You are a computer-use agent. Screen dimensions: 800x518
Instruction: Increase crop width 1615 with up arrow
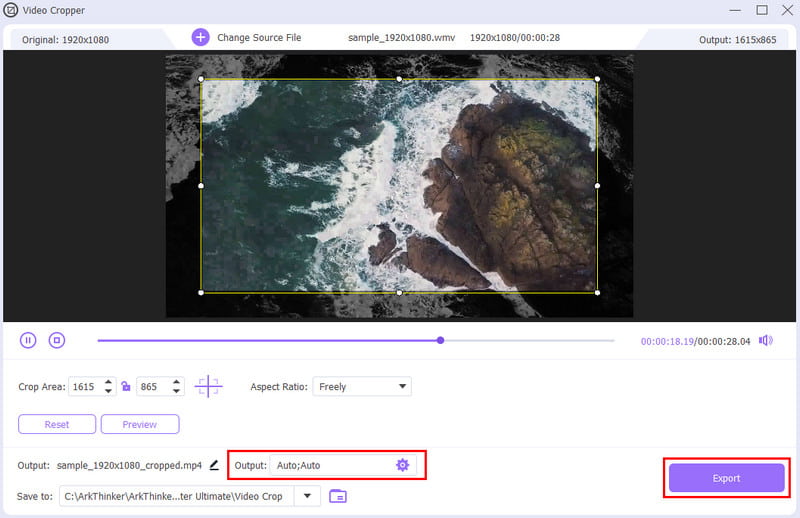click(108, 381)
